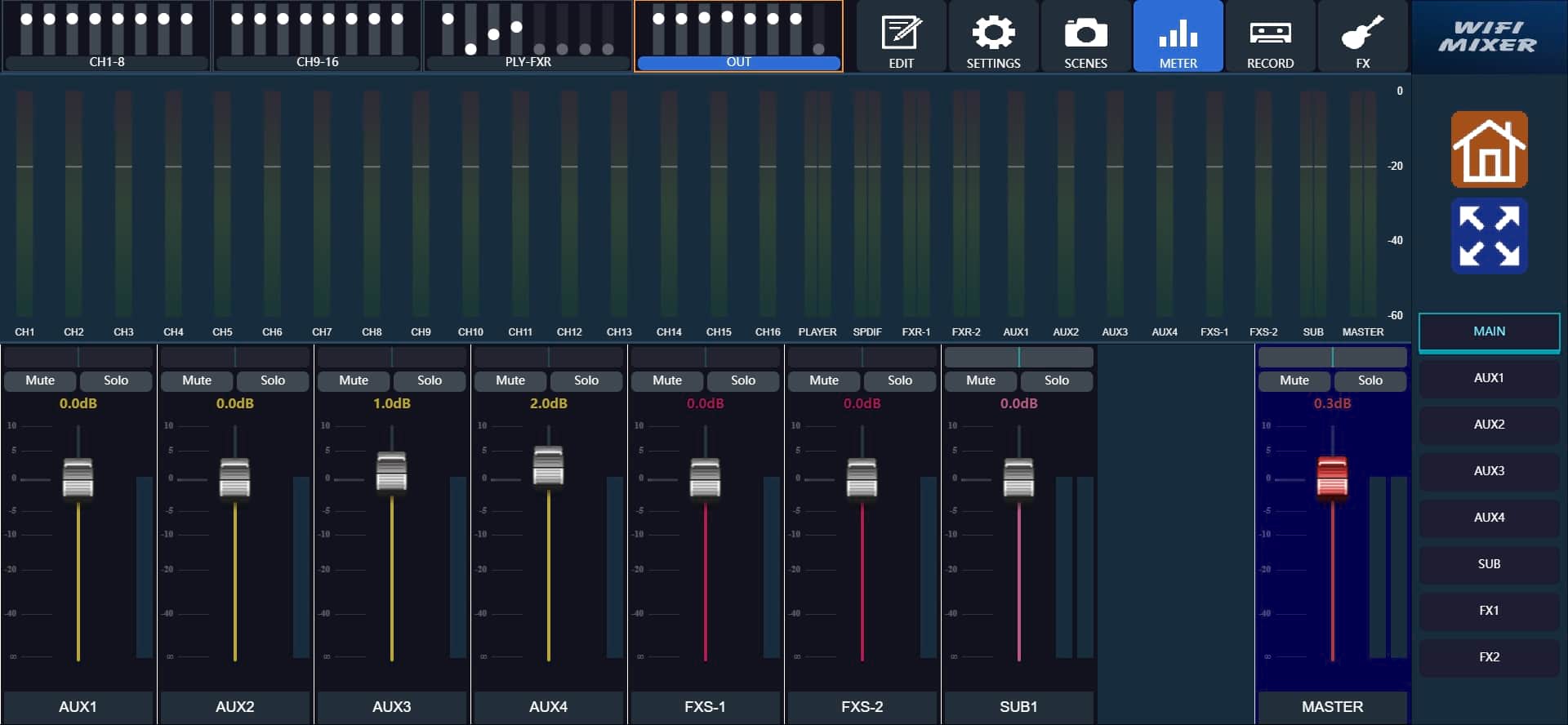Solo the FXS-1 send
This screenshot has width=1568, height=725.
(743, 380)
